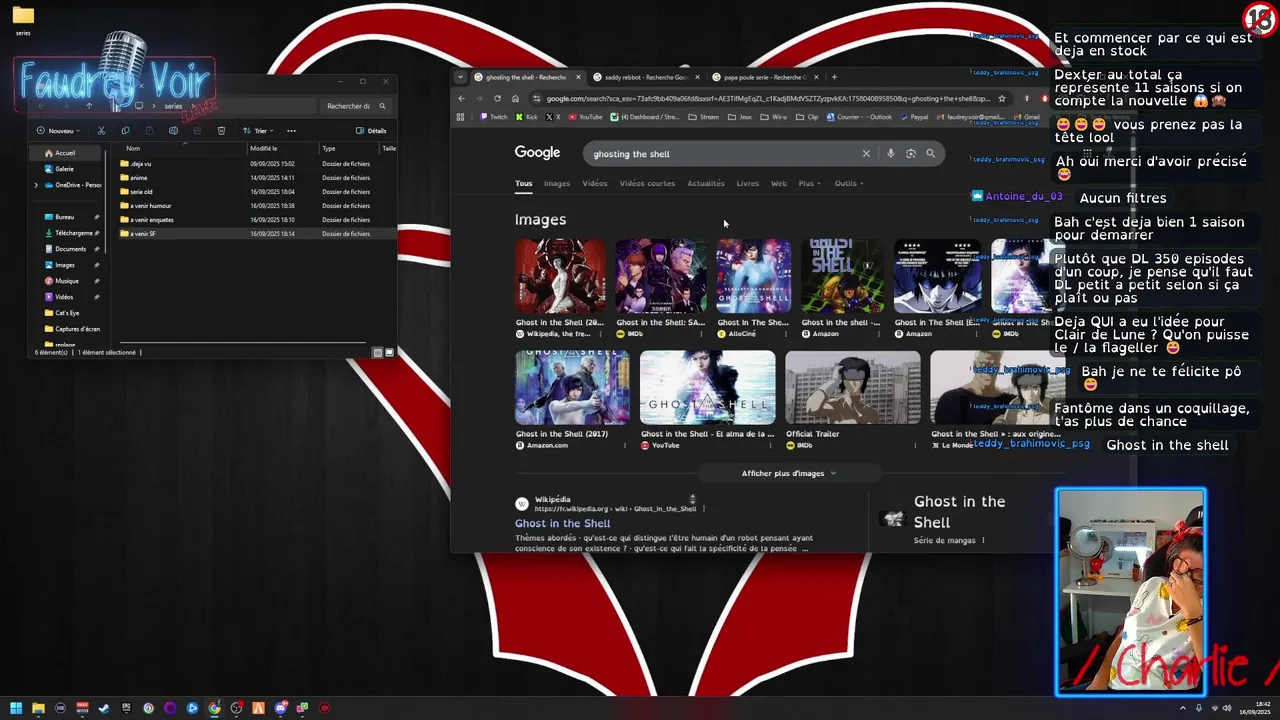
Task: Open the taskbar clock and date
Action: 1256,708
